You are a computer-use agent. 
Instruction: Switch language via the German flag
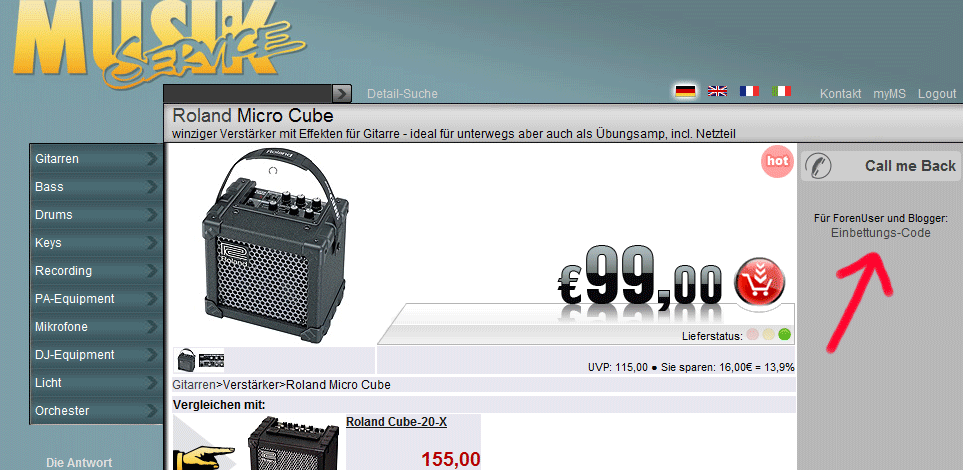685,91
